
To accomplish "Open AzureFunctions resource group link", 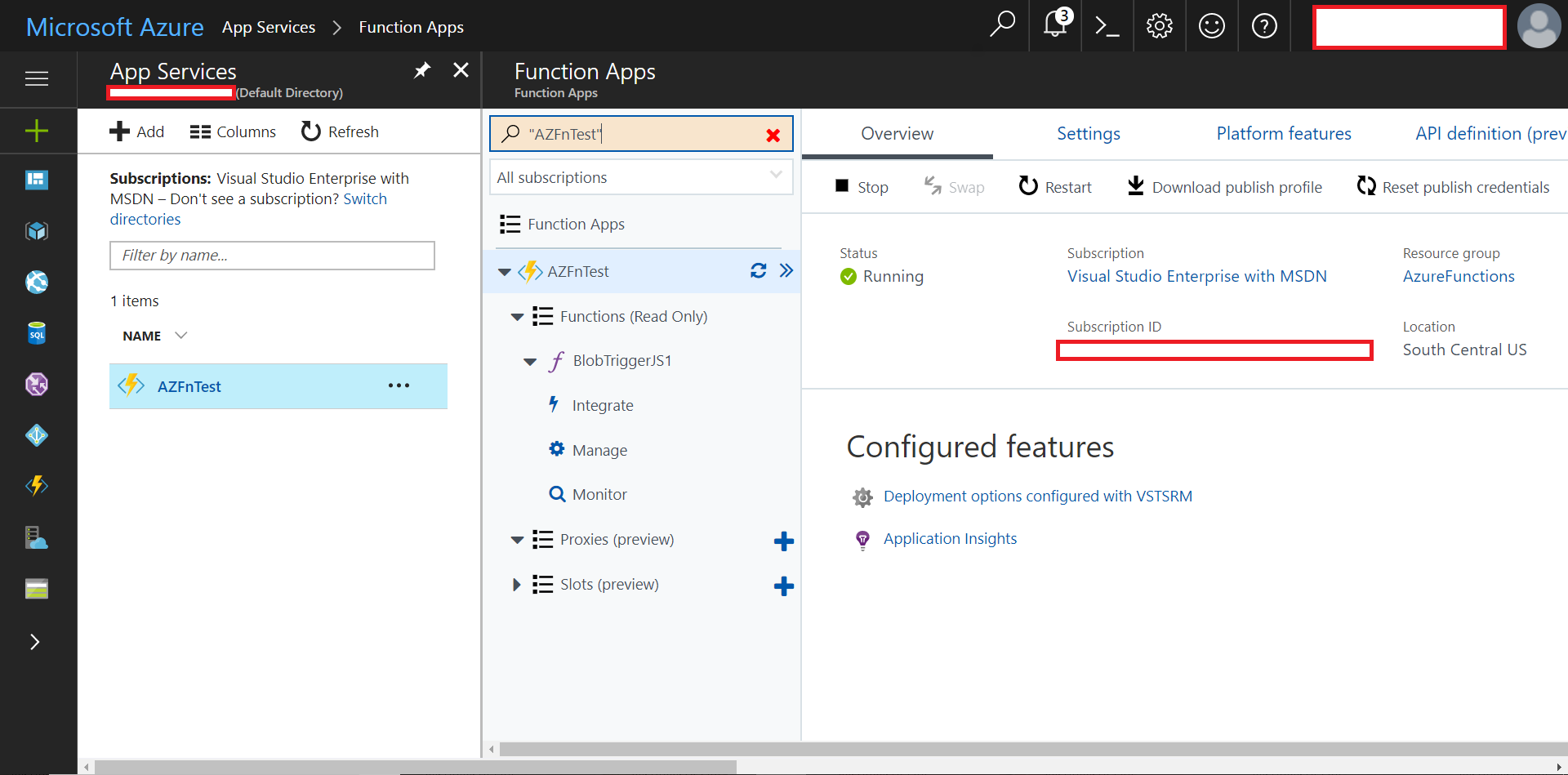I will (x=1459, y=276).
